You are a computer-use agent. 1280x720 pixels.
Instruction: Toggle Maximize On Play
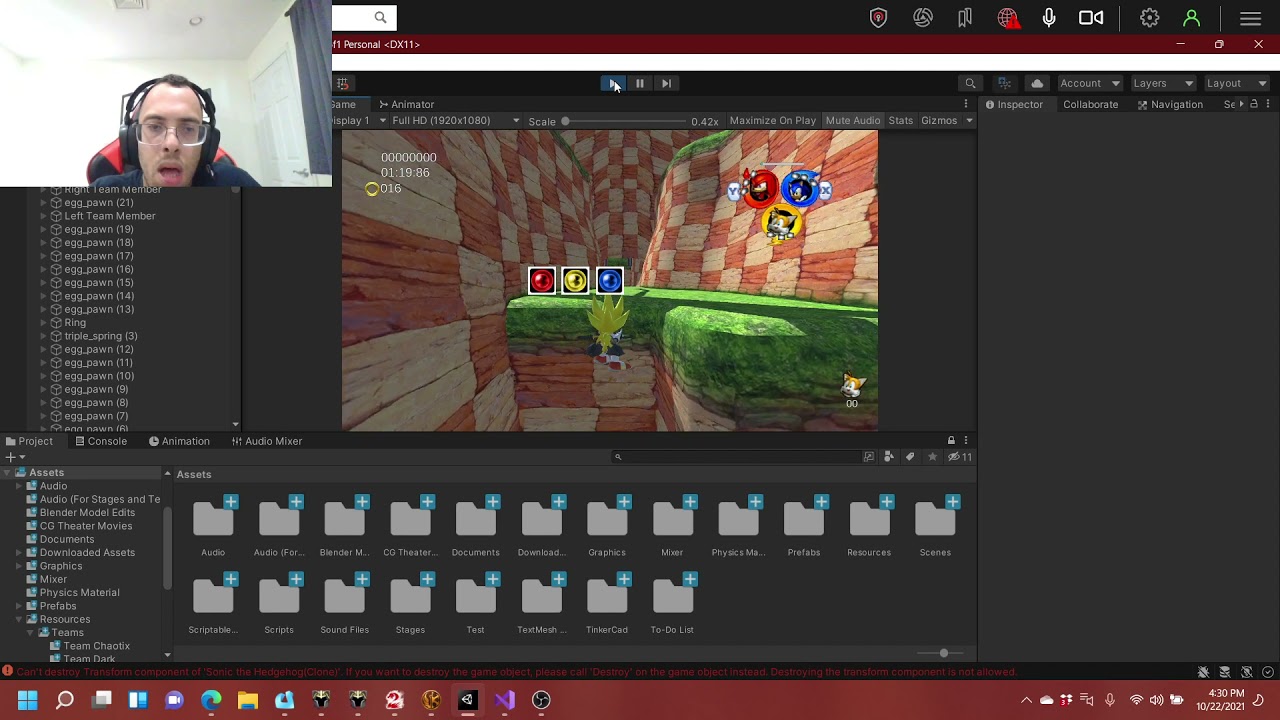(x=772, y=121)
